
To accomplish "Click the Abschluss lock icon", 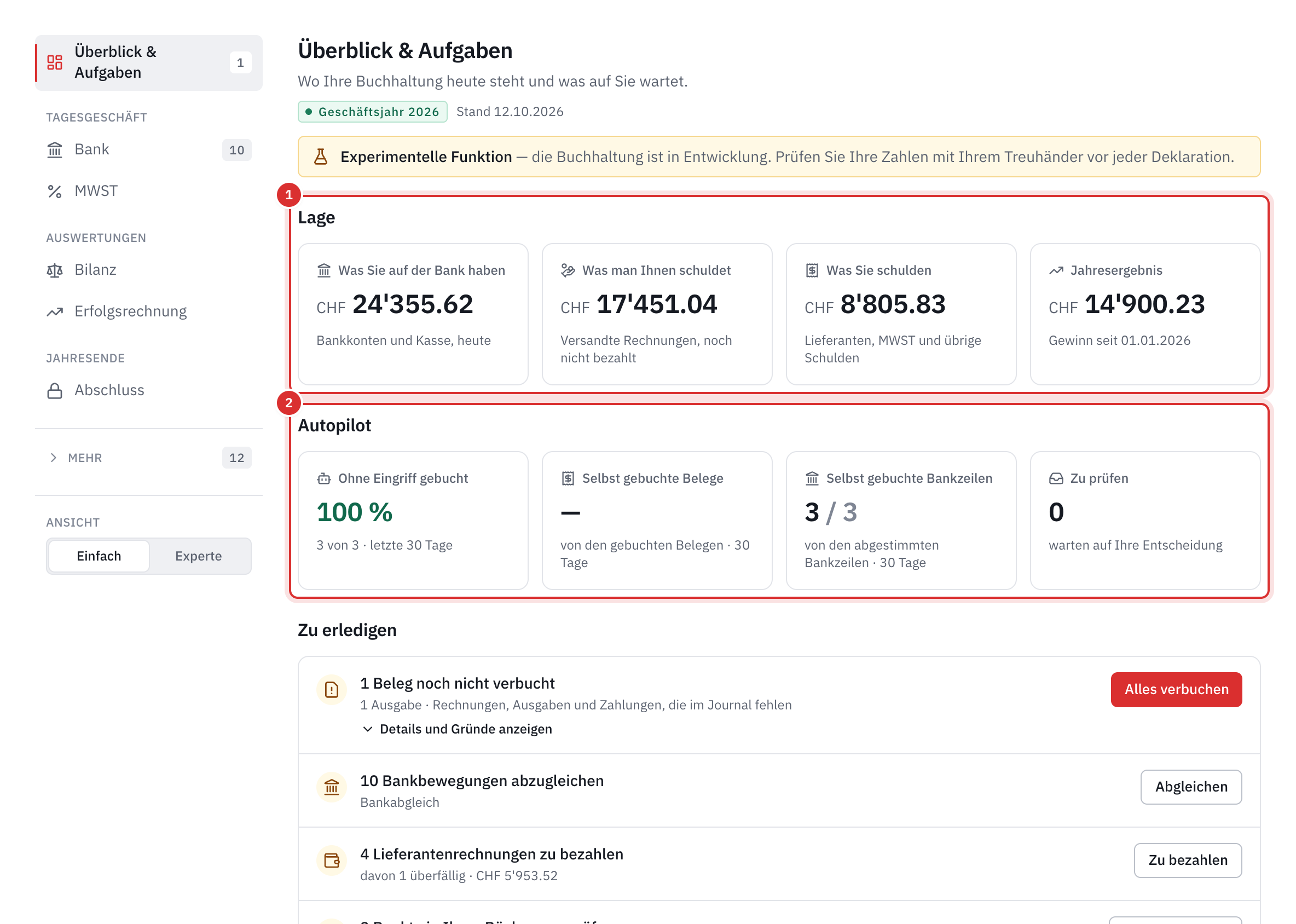I will click(55, 391).
